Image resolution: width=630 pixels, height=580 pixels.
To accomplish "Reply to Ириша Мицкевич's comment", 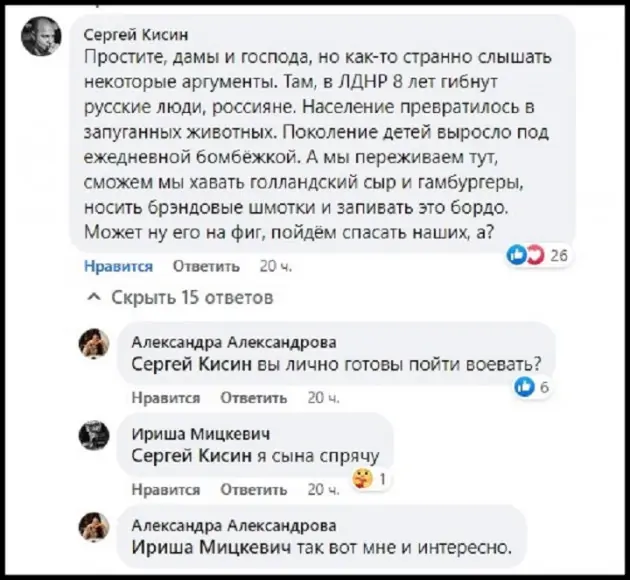I will 254,490.
